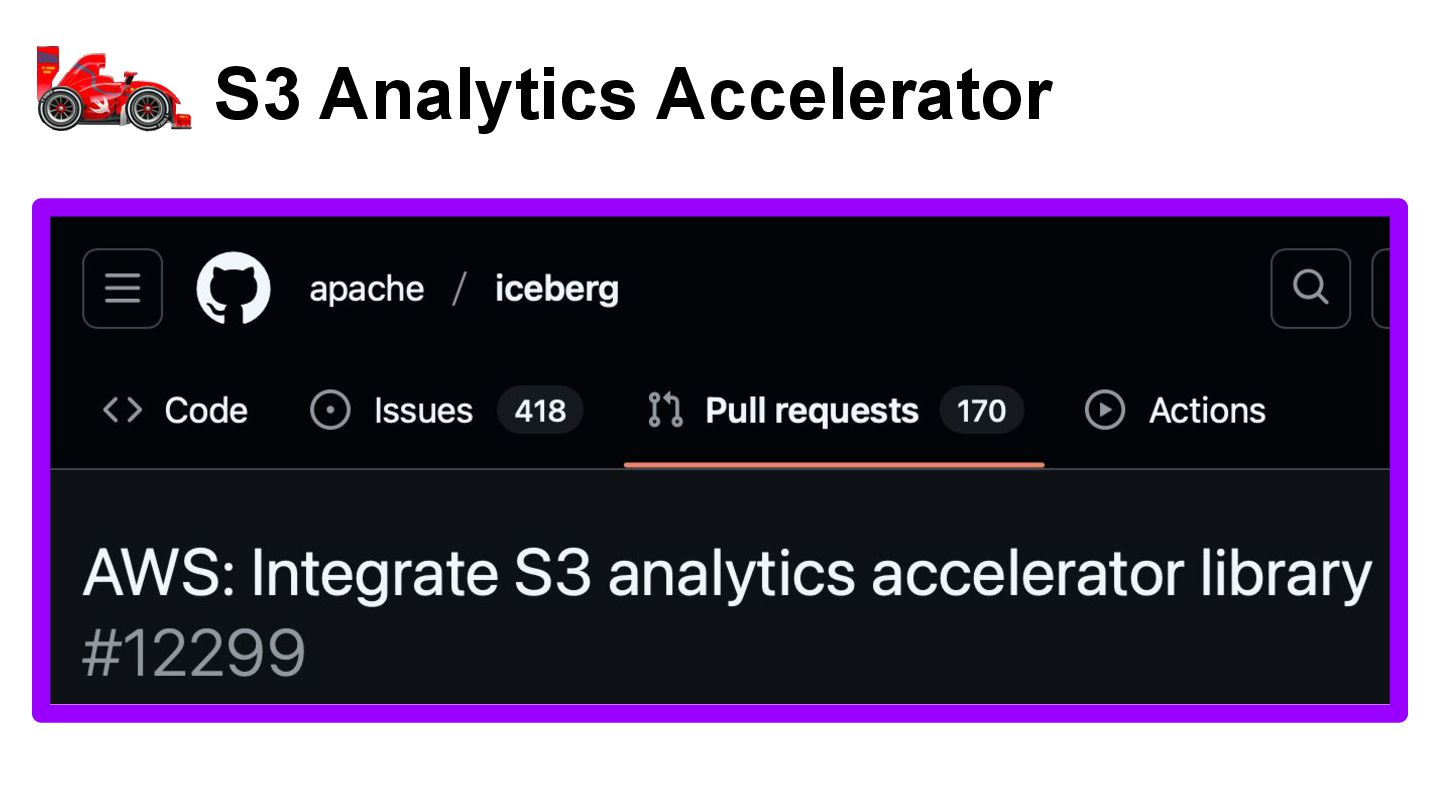This screenshot has width=1440, height=810.
Task: Open the hamburger navigation menu
Action: pyautogui.click(x=123, y=289)
